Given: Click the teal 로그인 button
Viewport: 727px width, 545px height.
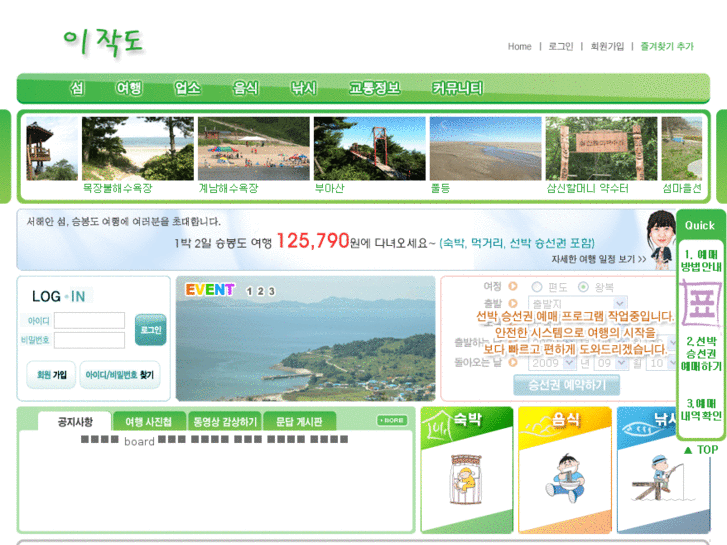Looking at the screenshot, I should coord(151,330).
